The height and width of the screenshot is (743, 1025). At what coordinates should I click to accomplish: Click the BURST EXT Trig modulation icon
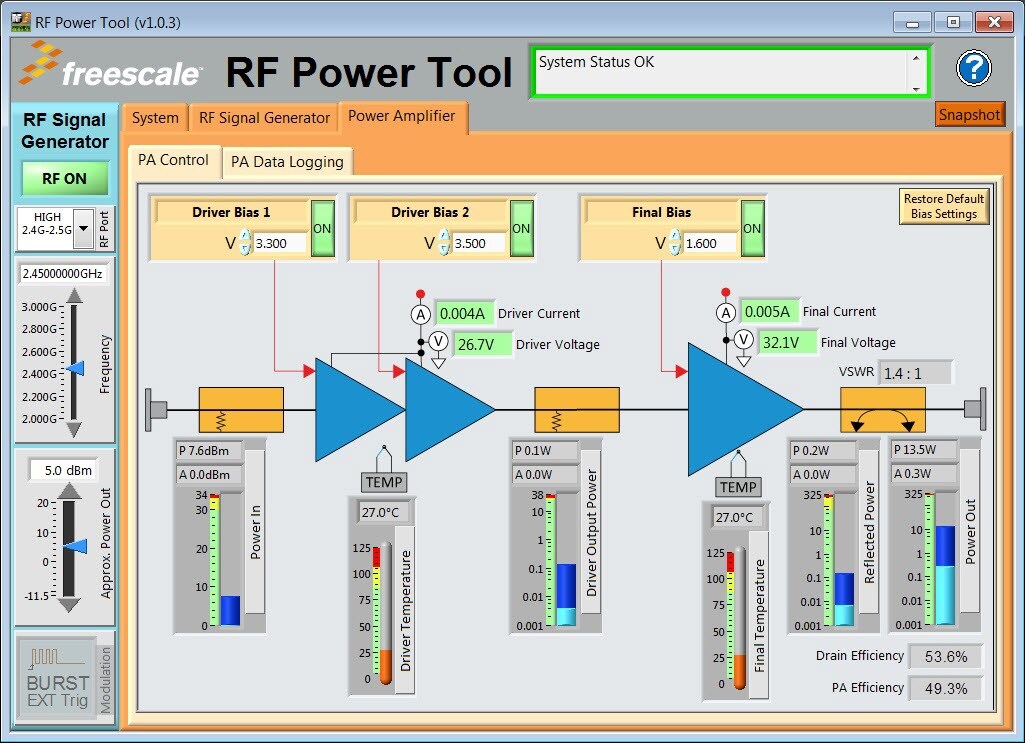click(58, 679)
